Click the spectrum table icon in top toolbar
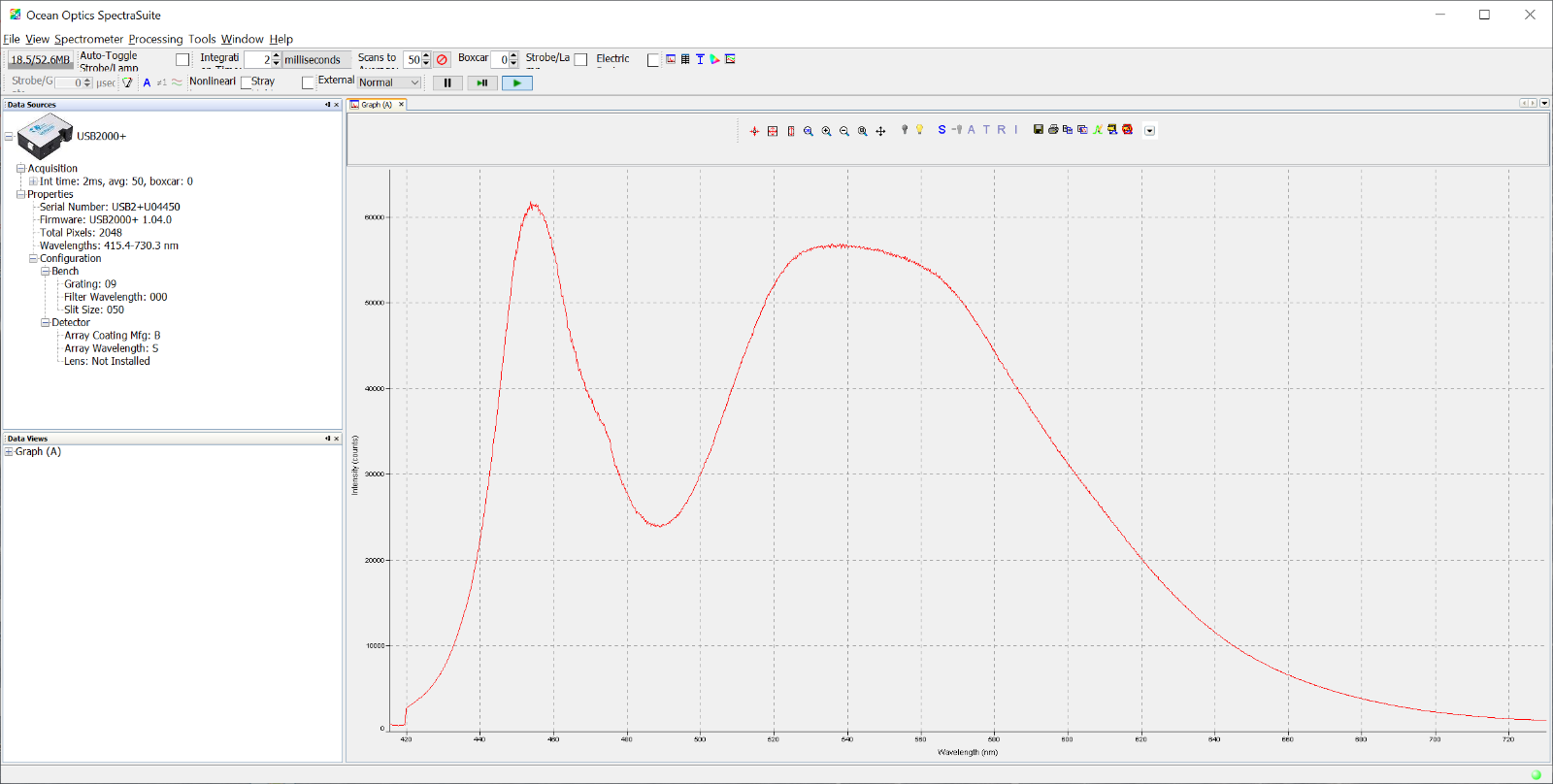 685,59
